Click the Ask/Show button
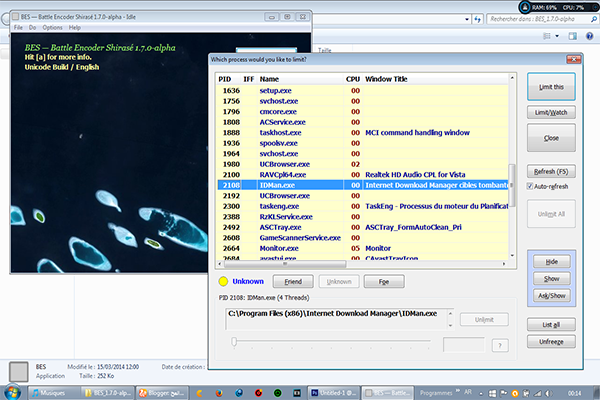 point(551,296)
